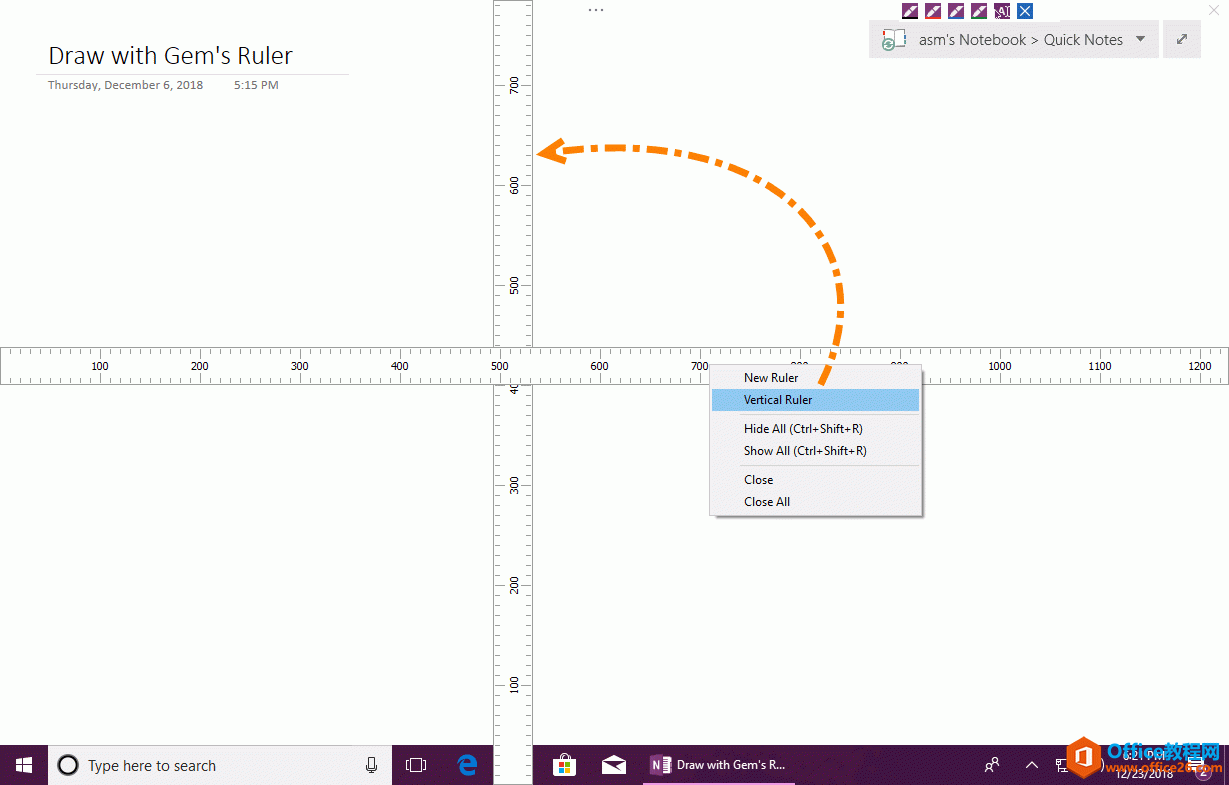
Task: Activate the text select tool icon
Action: pyautogui.click(x=1002, y=11)
